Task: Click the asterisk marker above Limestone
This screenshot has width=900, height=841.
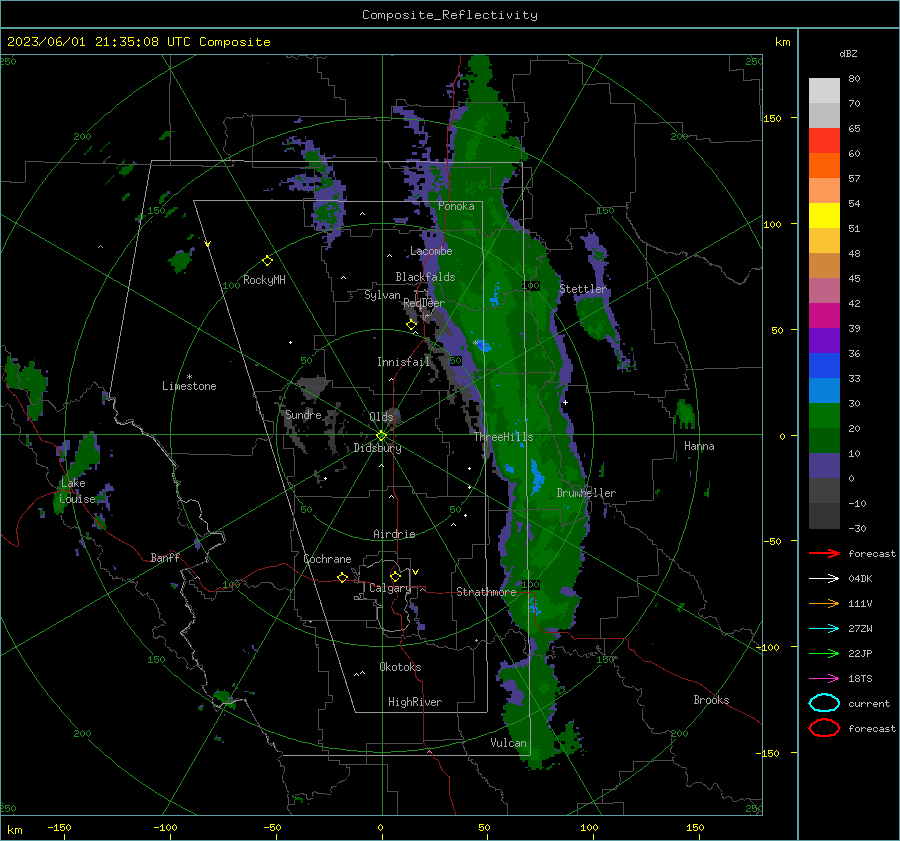Action: coord(189,377)
